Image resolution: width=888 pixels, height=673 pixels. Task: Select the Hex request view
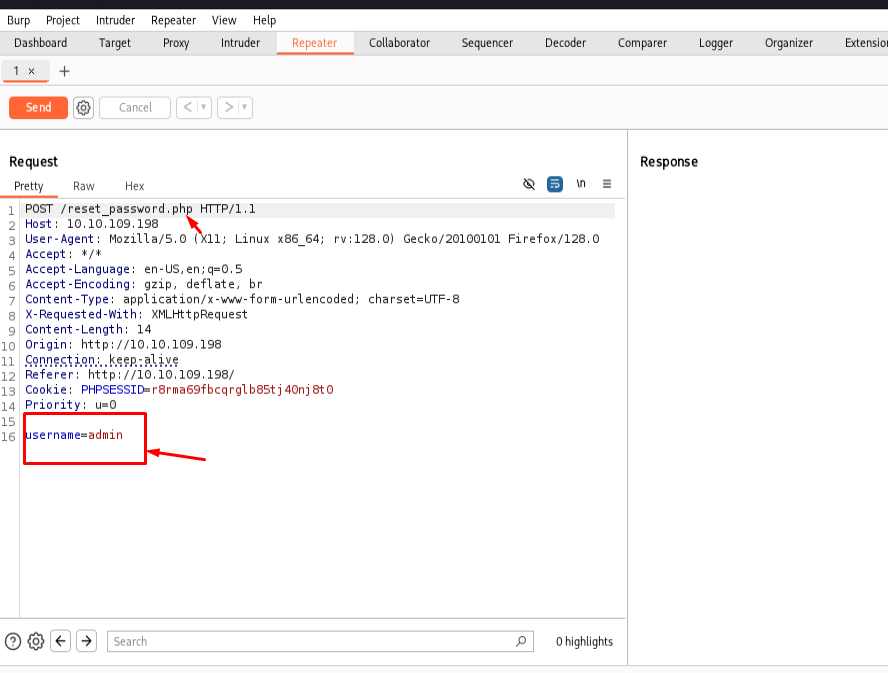[x=135, y=186]
